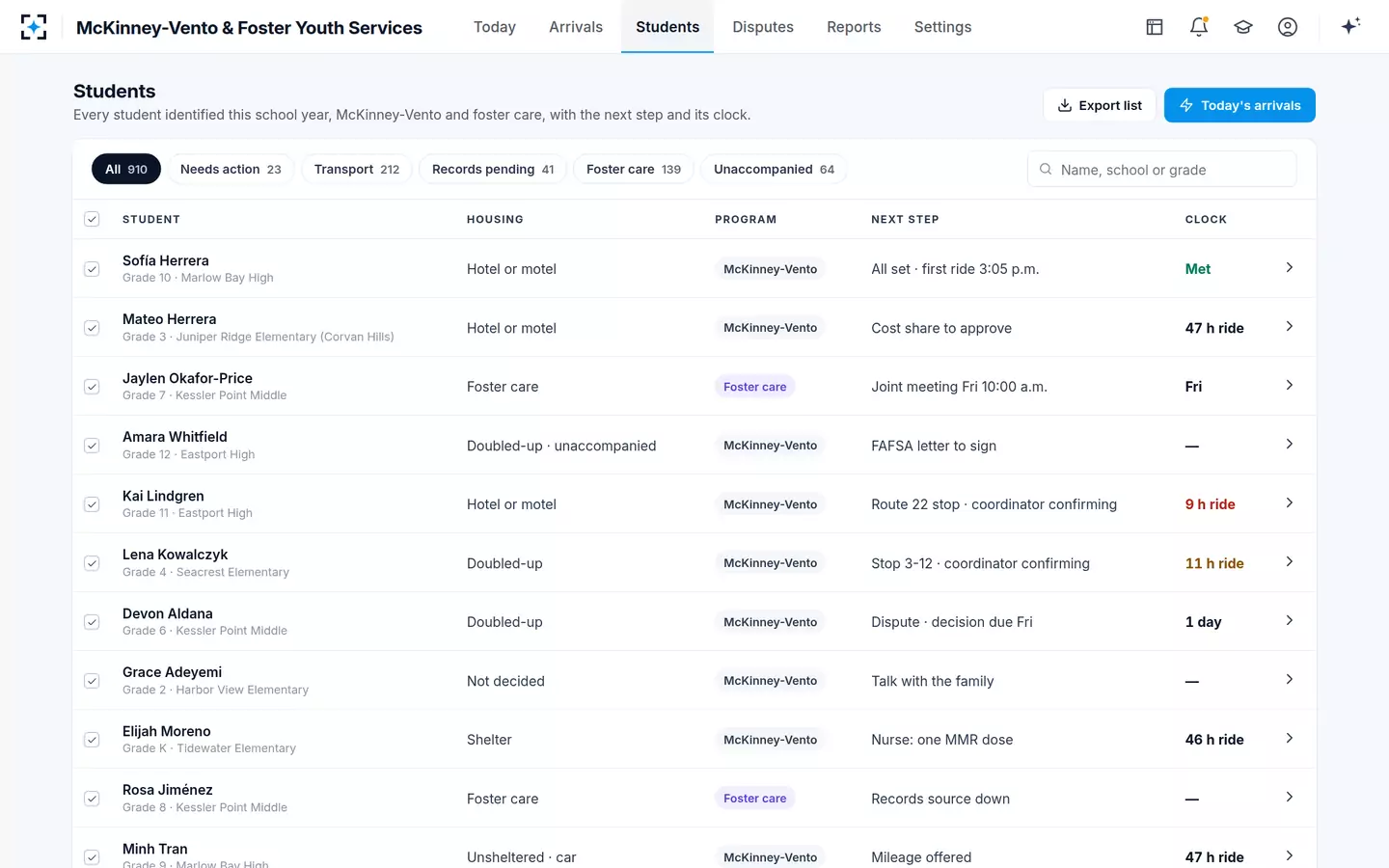Expand Elijah Moreno's row chevron
Image resolution: width=1389 pixels, height=868 pixels.
coord(1290,738)
